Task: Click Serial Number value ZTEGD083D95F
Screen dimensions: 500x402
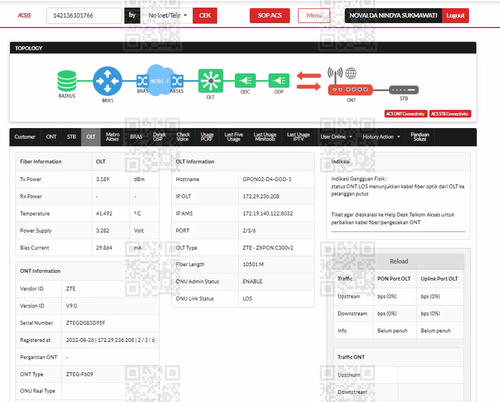Action: click(x=86, y=323)
